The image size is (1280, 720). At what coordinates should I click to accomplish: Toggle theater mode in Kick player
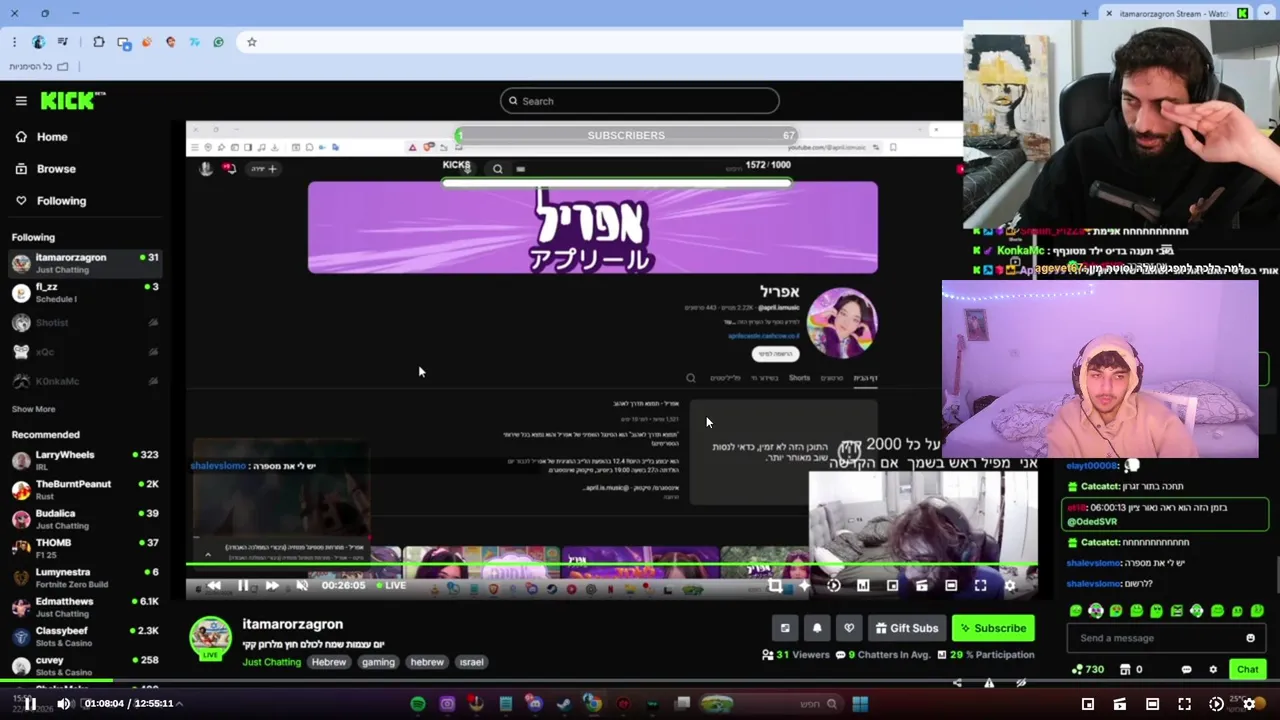(951, 586)
